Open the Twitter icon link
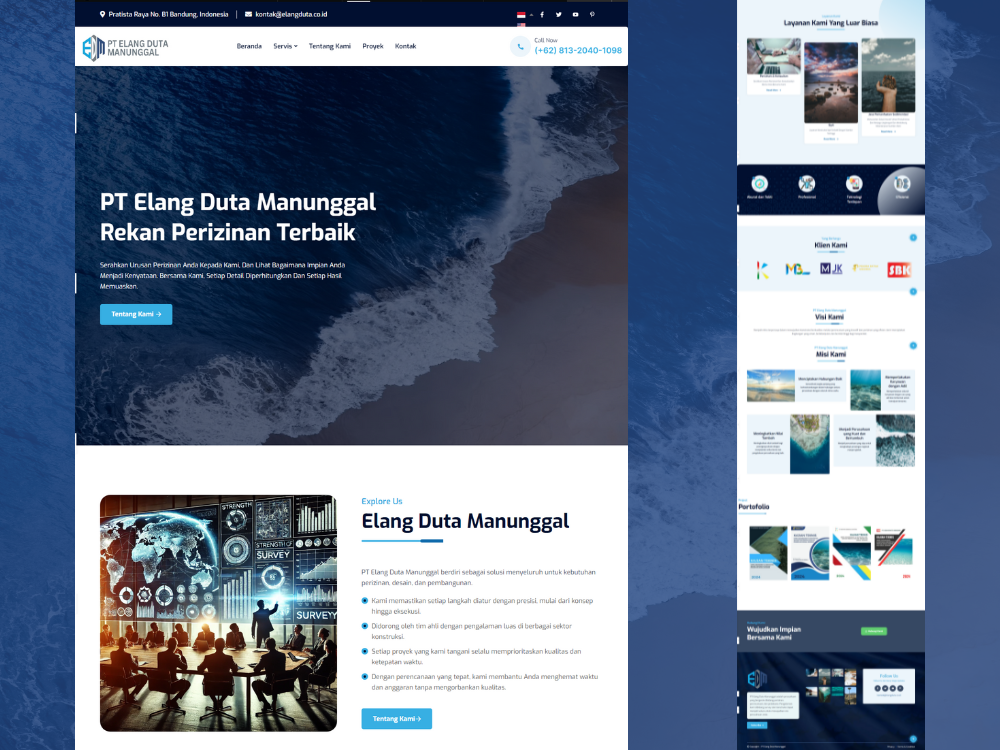This screenshot has height=750, width=1000. coord(558,15)
